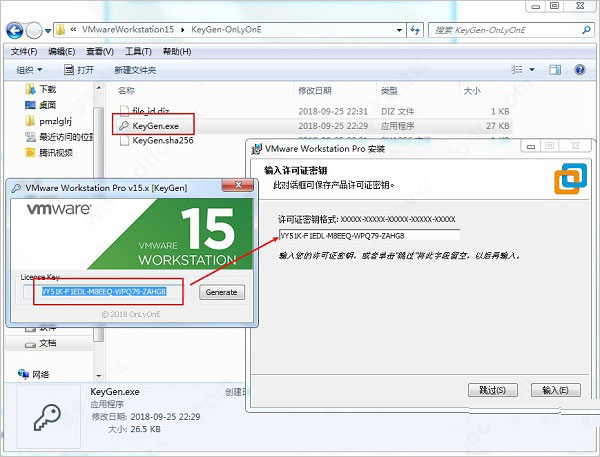
Task: Open the view options dropdown arrow
Action: 532,70
